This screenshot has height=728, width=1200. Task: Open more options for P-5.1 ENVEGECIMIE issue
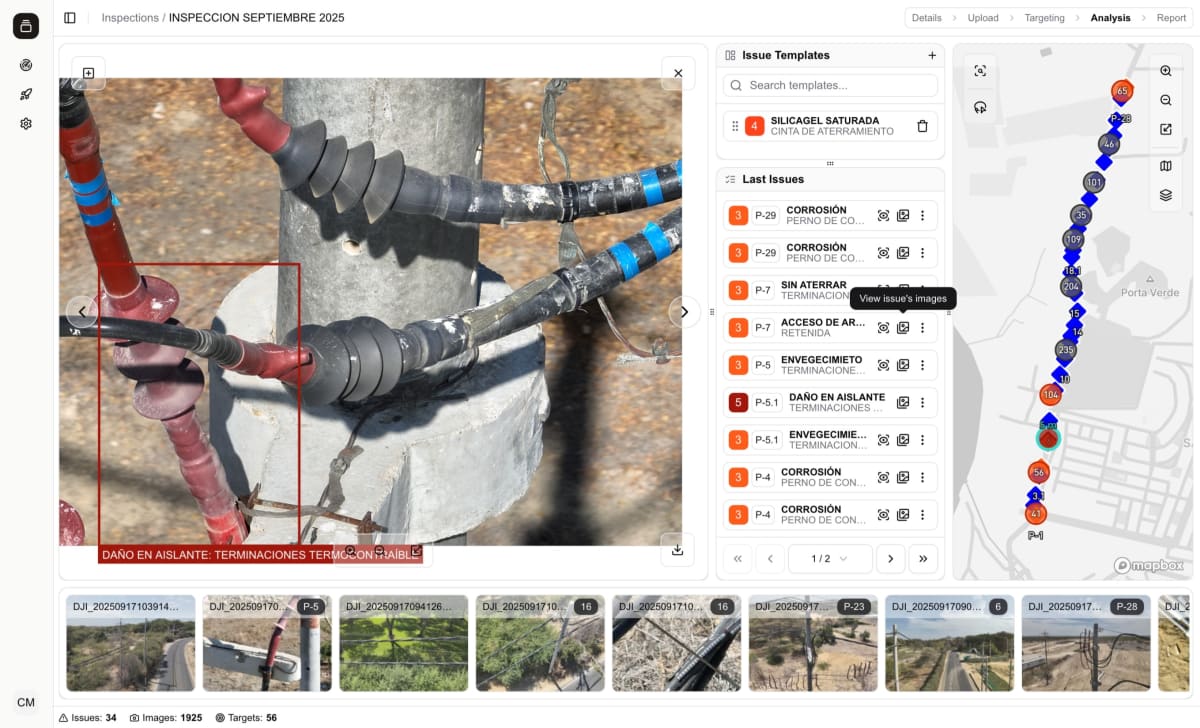click(x=922, y=440)
